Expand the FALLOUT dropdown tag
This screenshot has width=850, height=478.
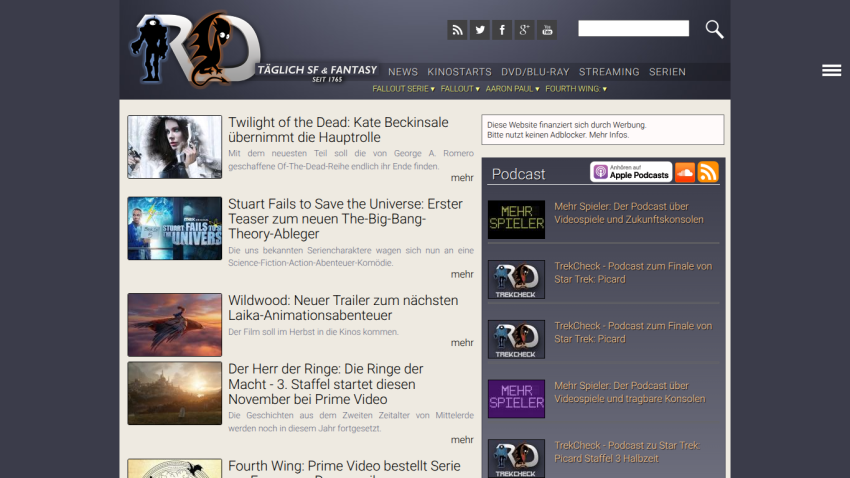click(460, 89)
